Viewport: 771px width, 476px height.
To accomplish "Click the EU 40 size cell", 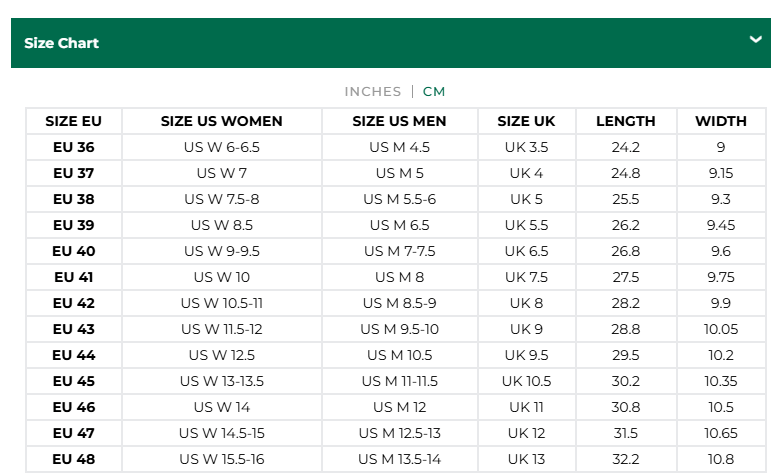I will pyautogui.click(x=74, y=251).
